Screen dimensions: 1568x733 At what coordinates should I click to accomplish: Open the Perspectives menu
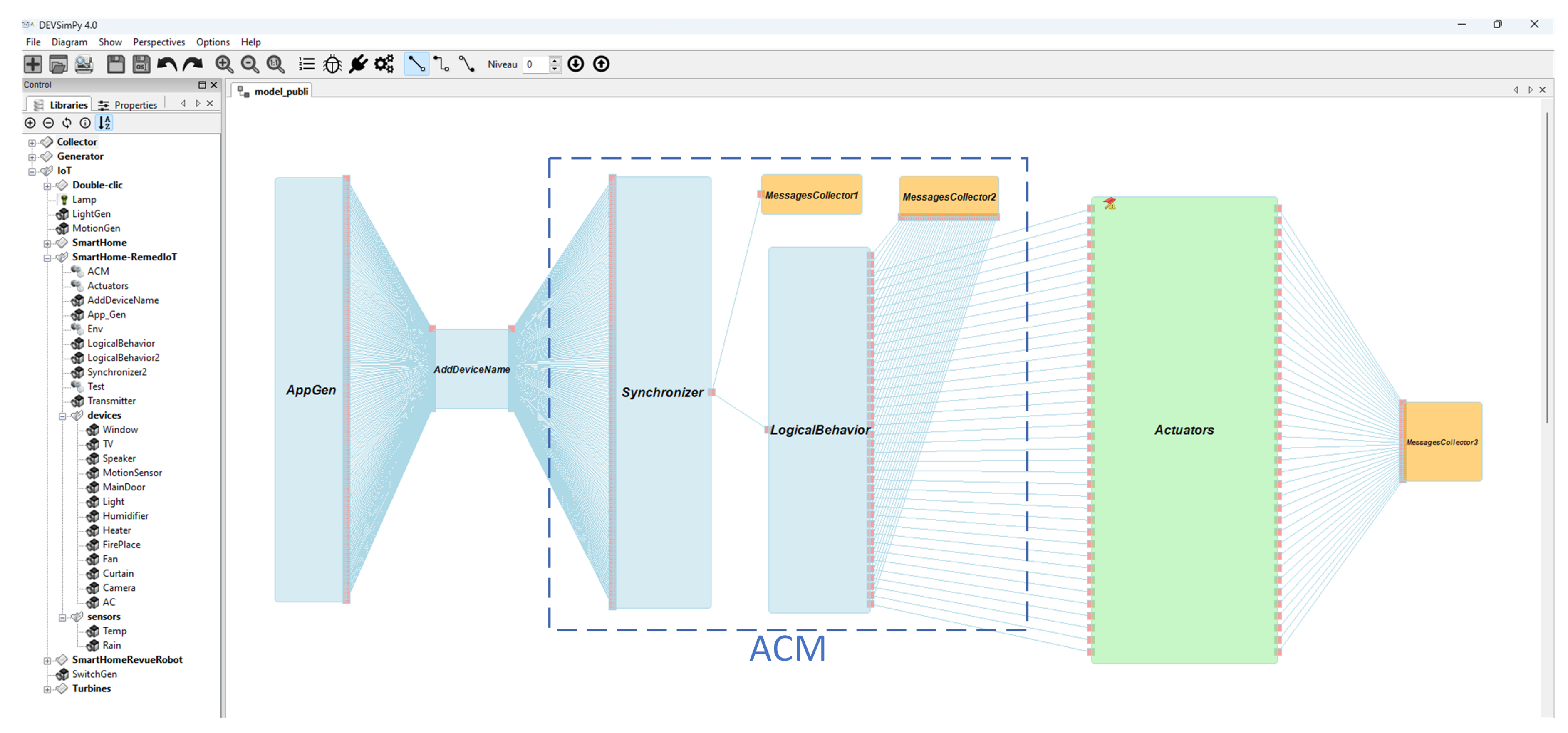tap(158, 42)
